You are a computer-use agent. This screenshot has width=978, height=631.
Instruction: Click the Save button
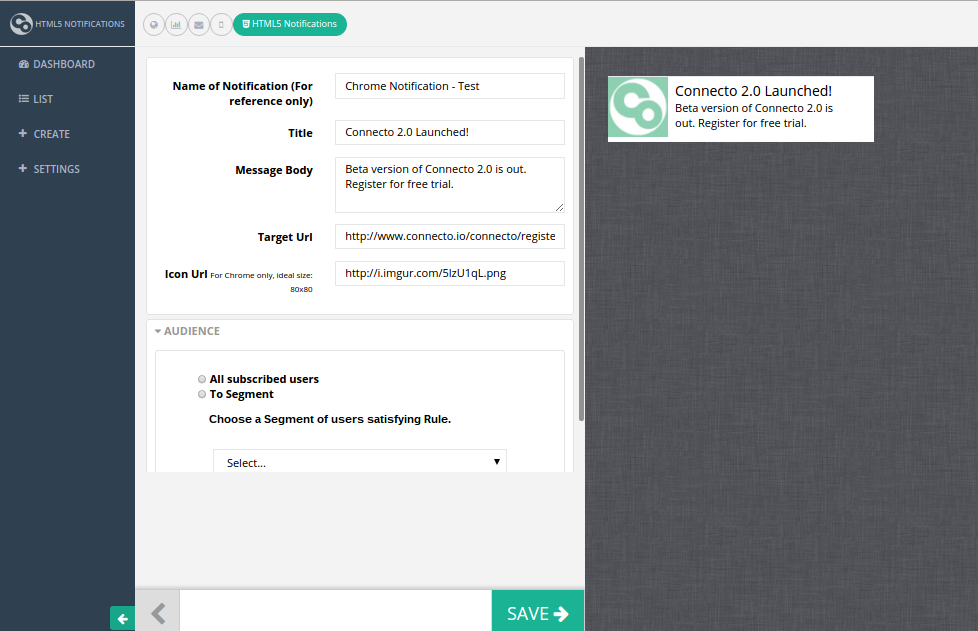538,611
